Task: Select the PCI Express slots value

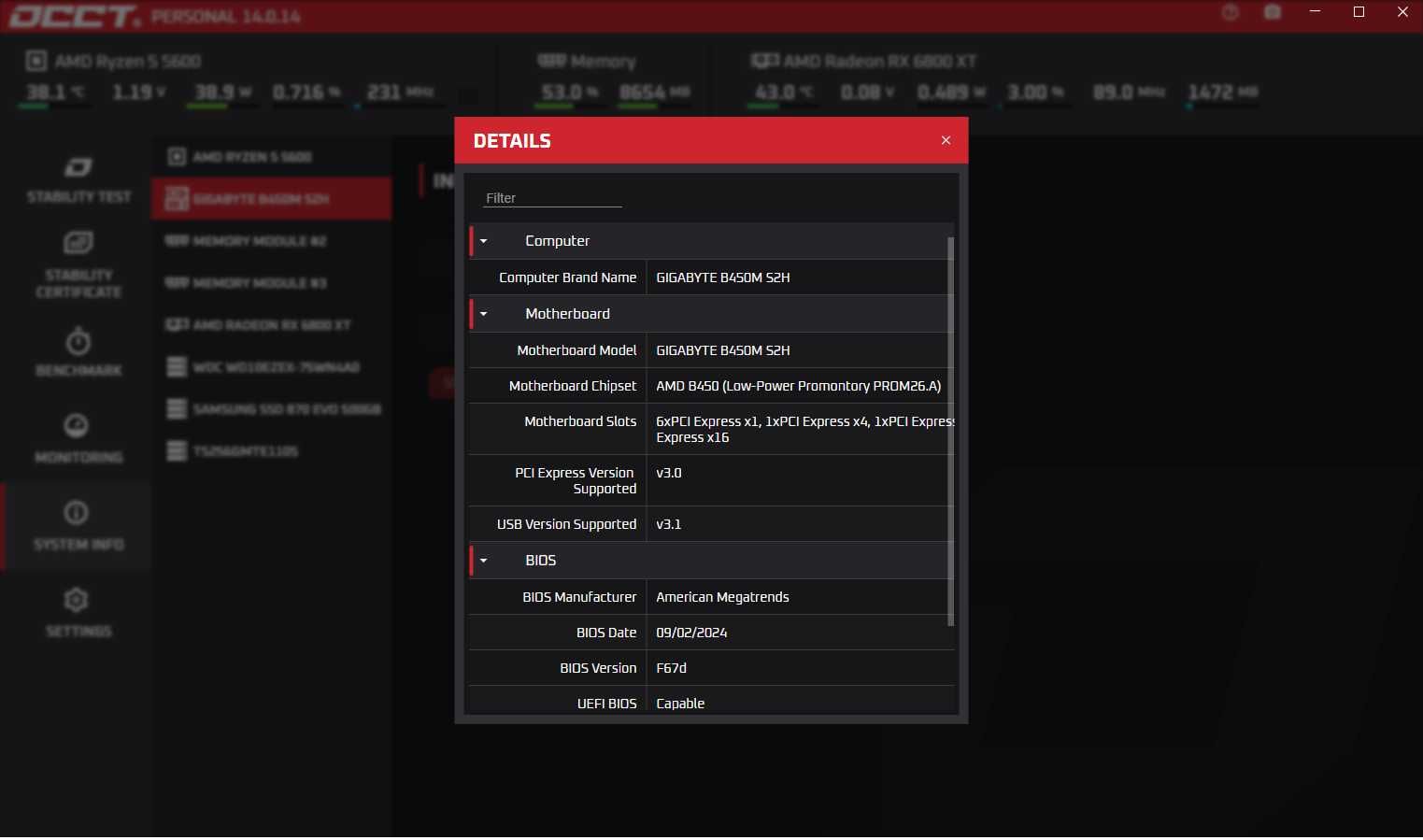Action: (x=804, y=429)
